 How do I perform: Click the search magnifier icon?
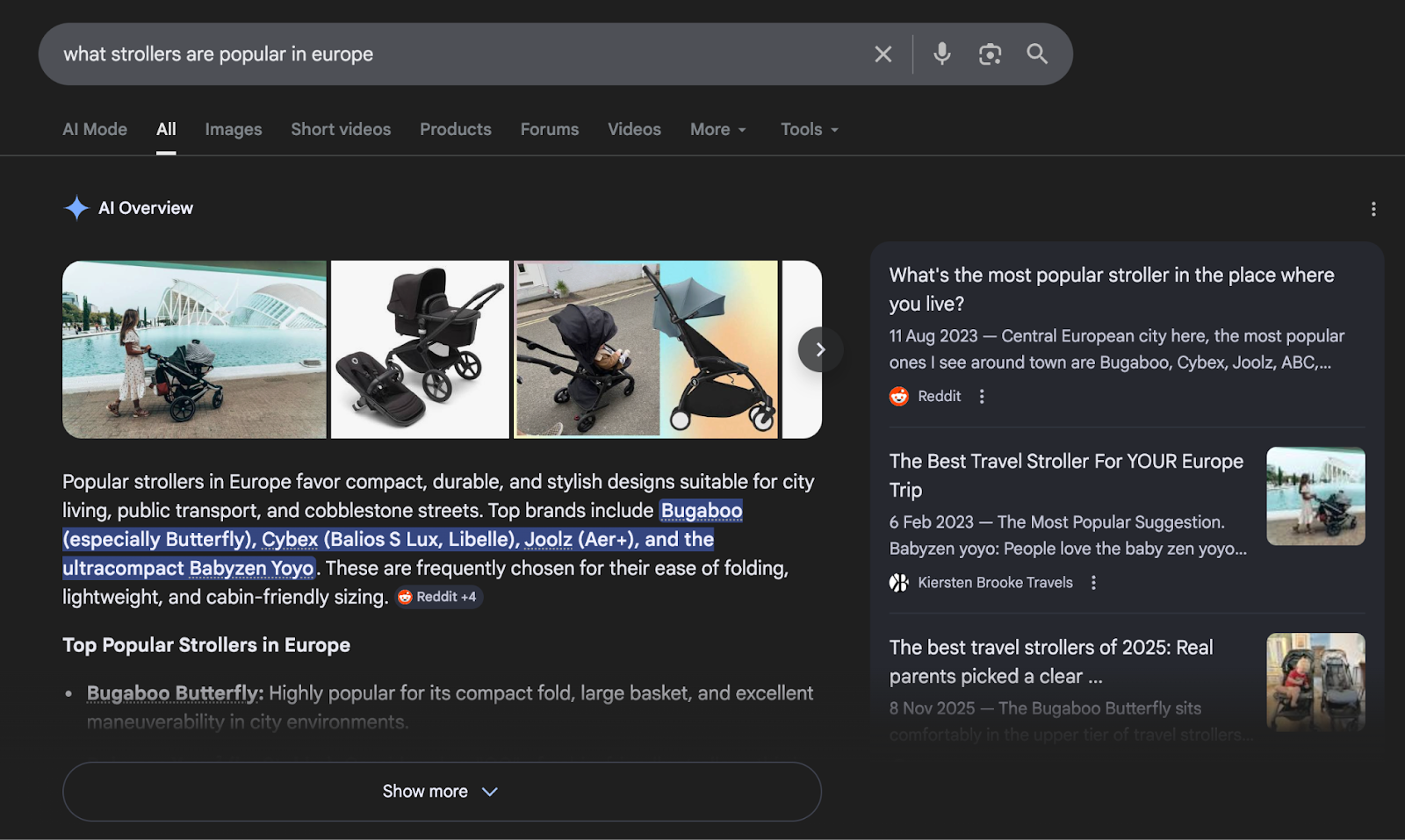(1036, 54)
